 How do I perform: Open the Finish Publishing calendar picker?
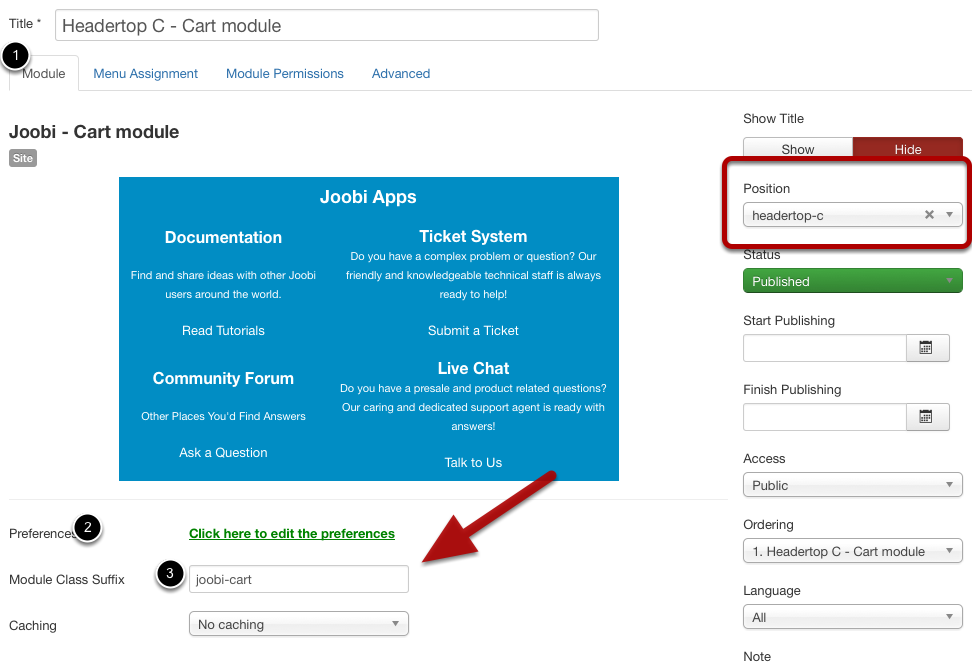[x=927, y=417]
